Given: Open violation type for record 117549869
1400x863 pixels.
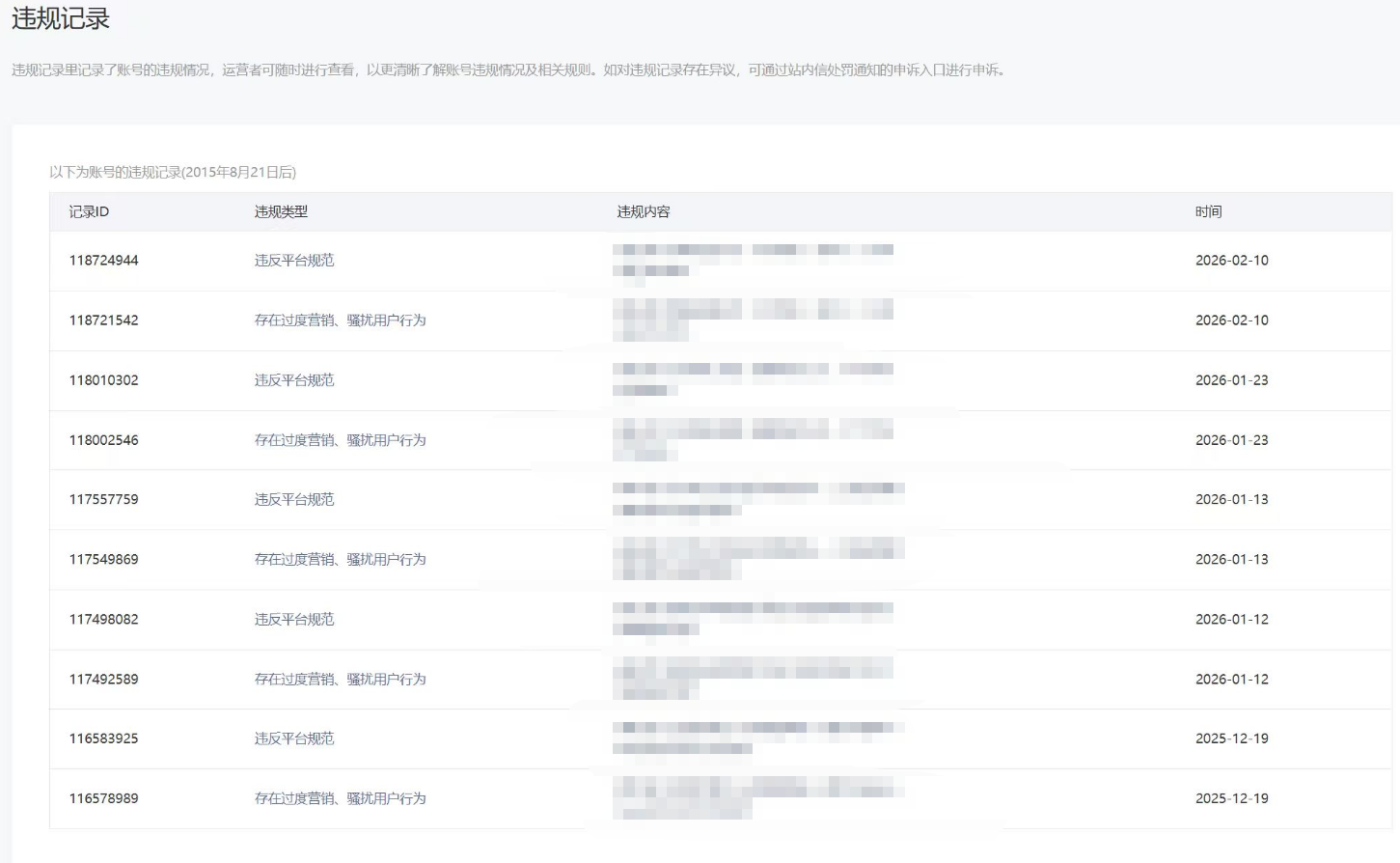Looking at the screenshot, I should pyautogui.click(x=340, y=560).
